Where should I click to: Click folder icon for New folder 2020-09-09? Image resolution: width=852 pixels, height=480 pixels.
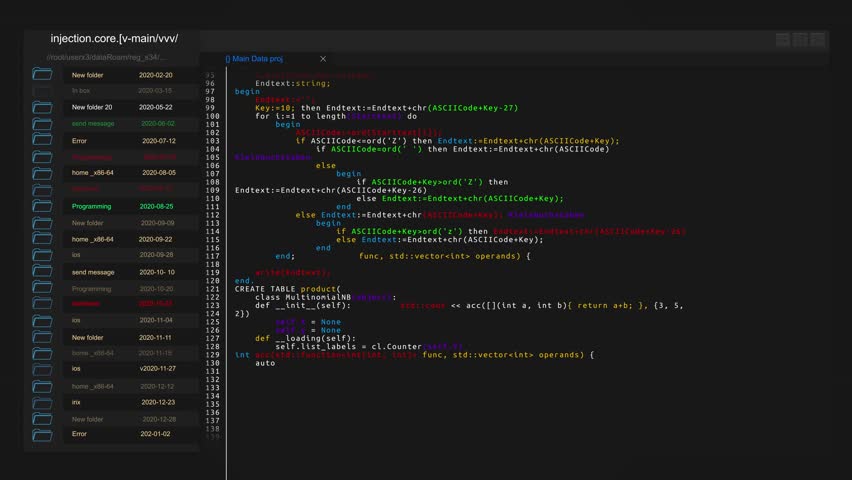42,223
